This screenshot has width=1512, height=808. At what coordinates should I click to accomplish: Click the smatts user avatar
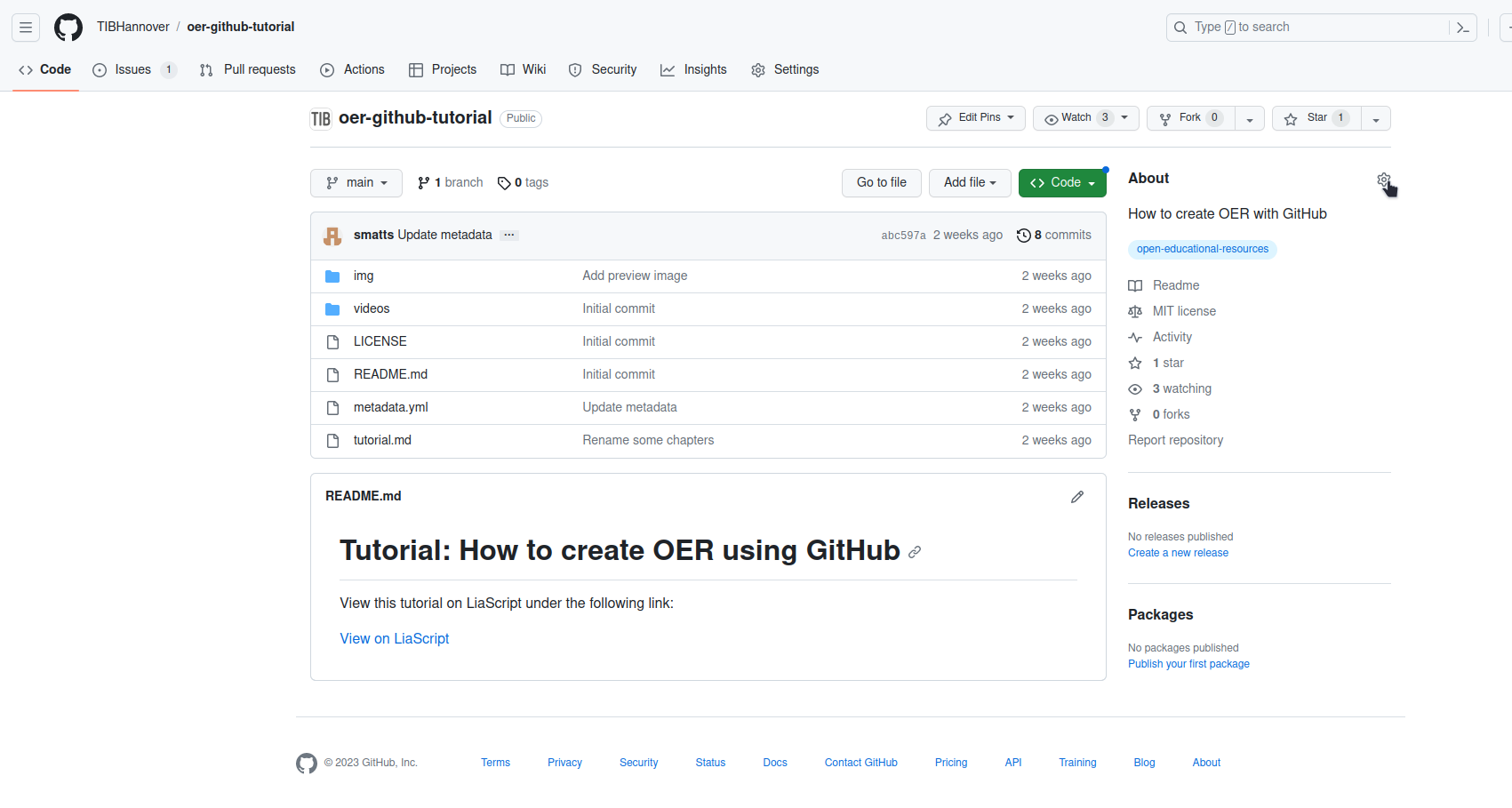pos(332,236)
